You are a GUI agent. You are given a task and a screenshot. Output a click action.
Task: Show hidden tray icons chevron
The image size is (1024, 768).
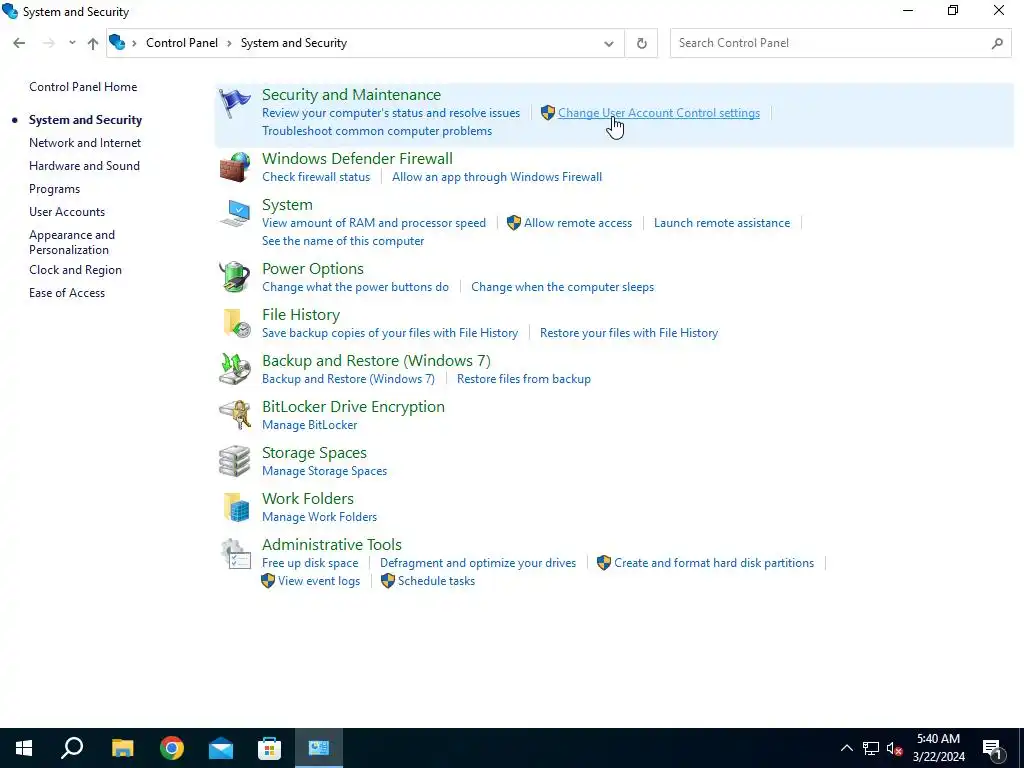tap(846, 748)
